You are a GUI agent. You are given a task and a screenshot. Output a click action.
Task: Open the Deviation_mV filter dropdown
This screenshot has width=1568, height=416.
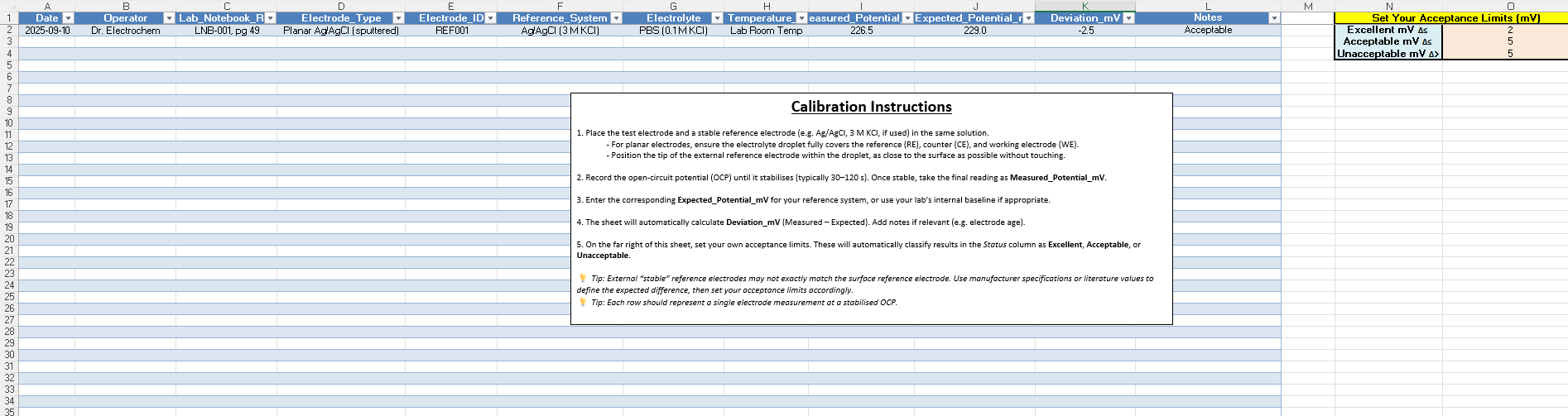point(1129,18)
